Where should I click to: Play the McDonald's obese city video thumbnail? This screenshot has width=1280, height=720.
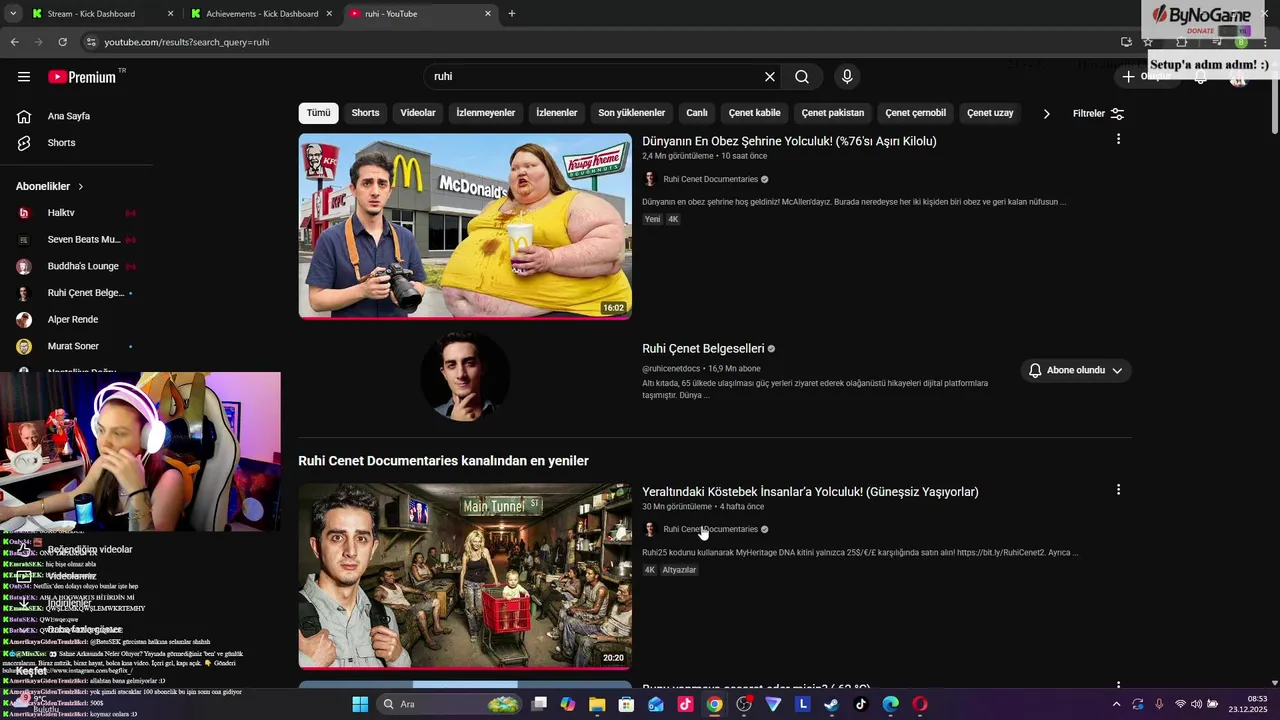click(x=465, y=226)
